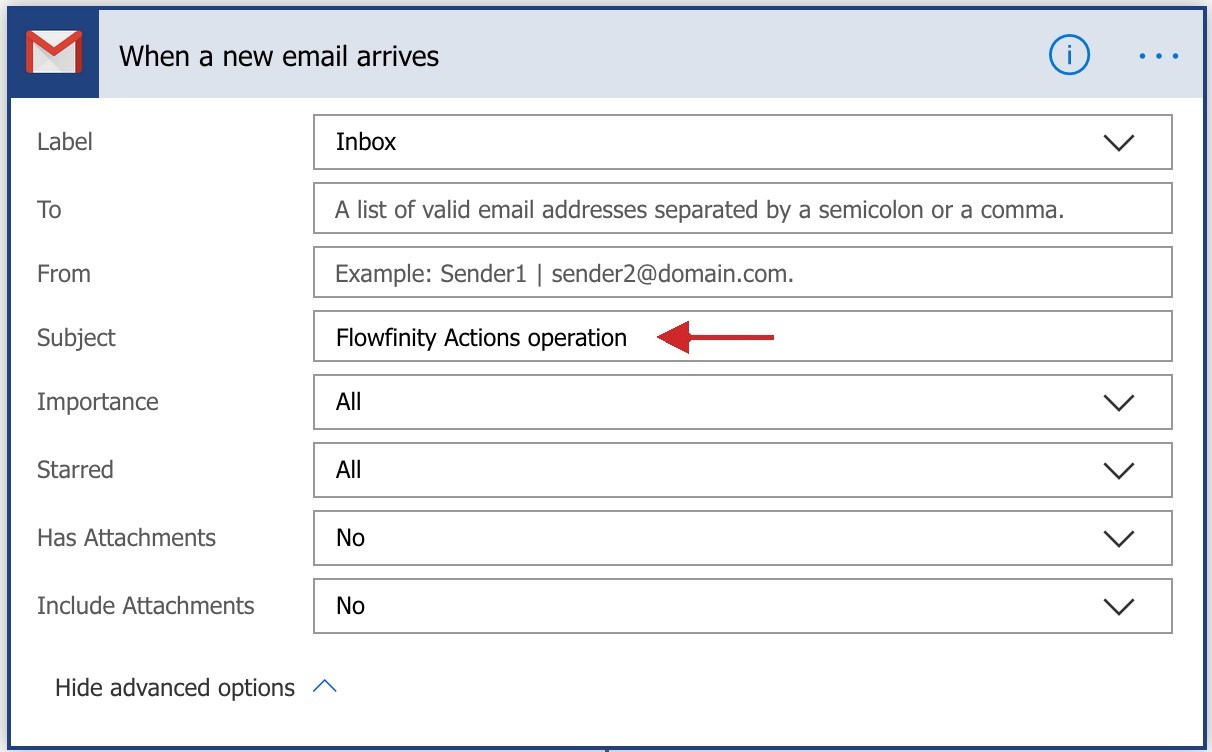The width and height of the screenshot is (1212, 752).
Task: Open the three-dot more options menu
Action: (x=1159, y=56)
